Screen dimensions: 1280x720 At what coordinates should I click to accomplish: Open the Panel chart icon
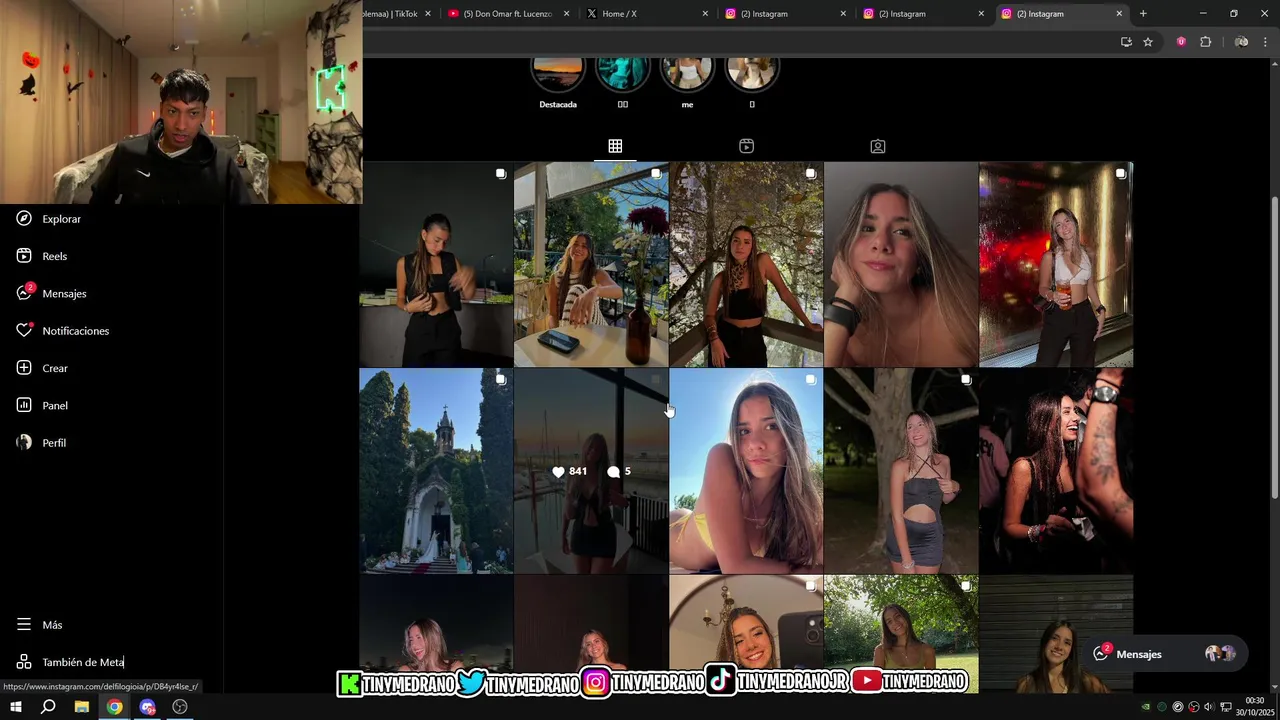[24, 405]
